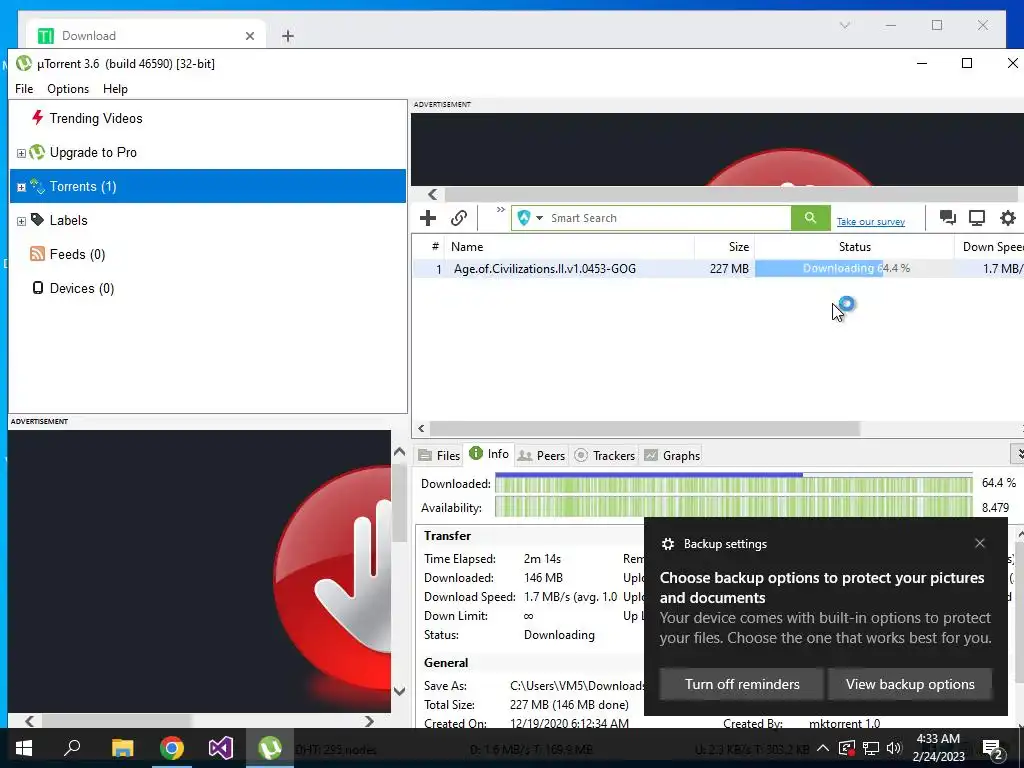Open Google Chrome from the taskbar

[172, 748]
